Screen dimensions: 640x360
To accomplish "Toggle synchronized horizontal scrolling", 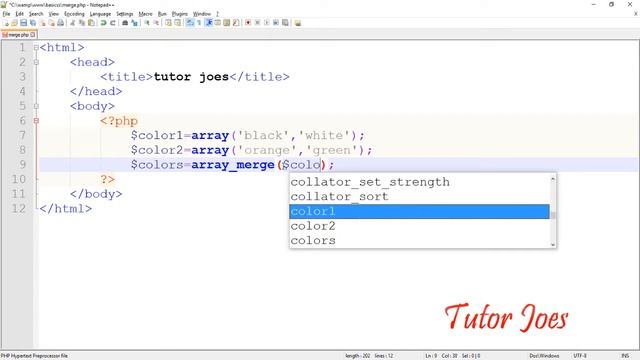I will (178, 23).
